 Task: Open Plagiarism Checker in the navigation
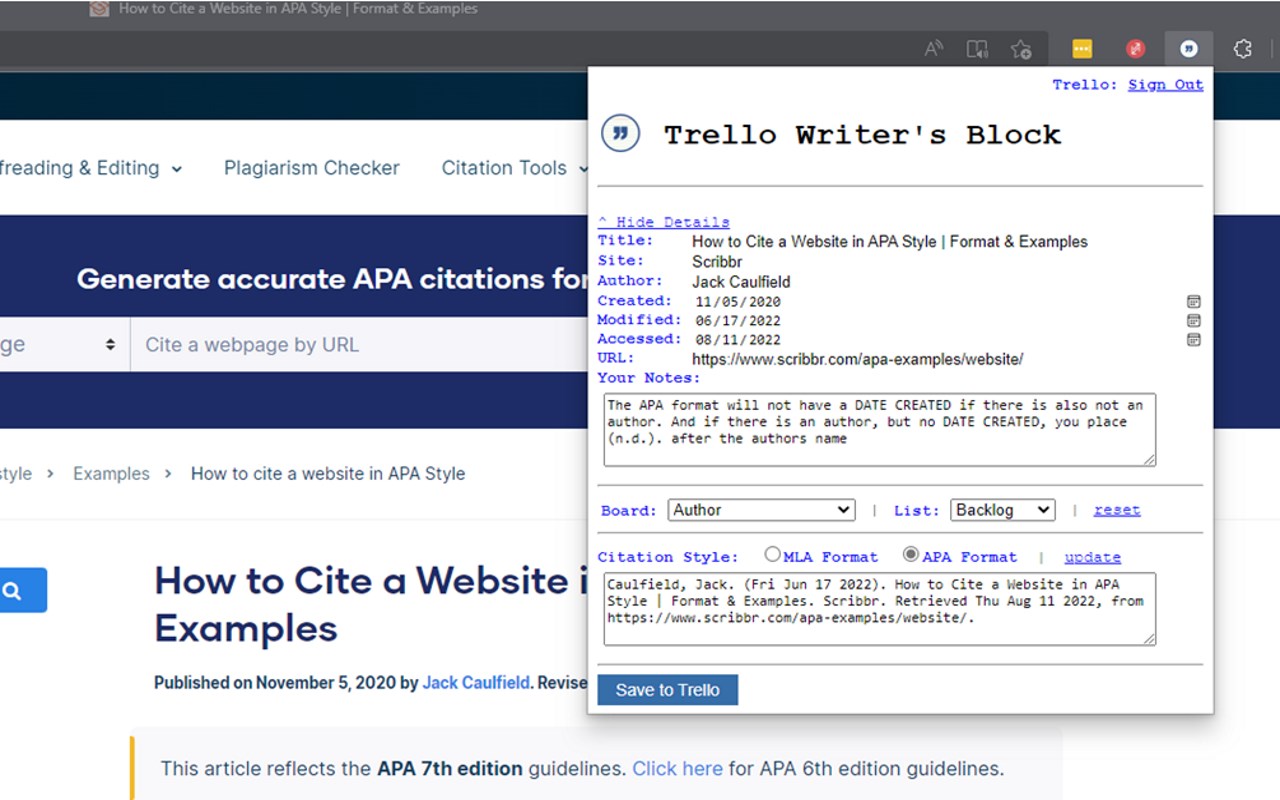(312, 168)
